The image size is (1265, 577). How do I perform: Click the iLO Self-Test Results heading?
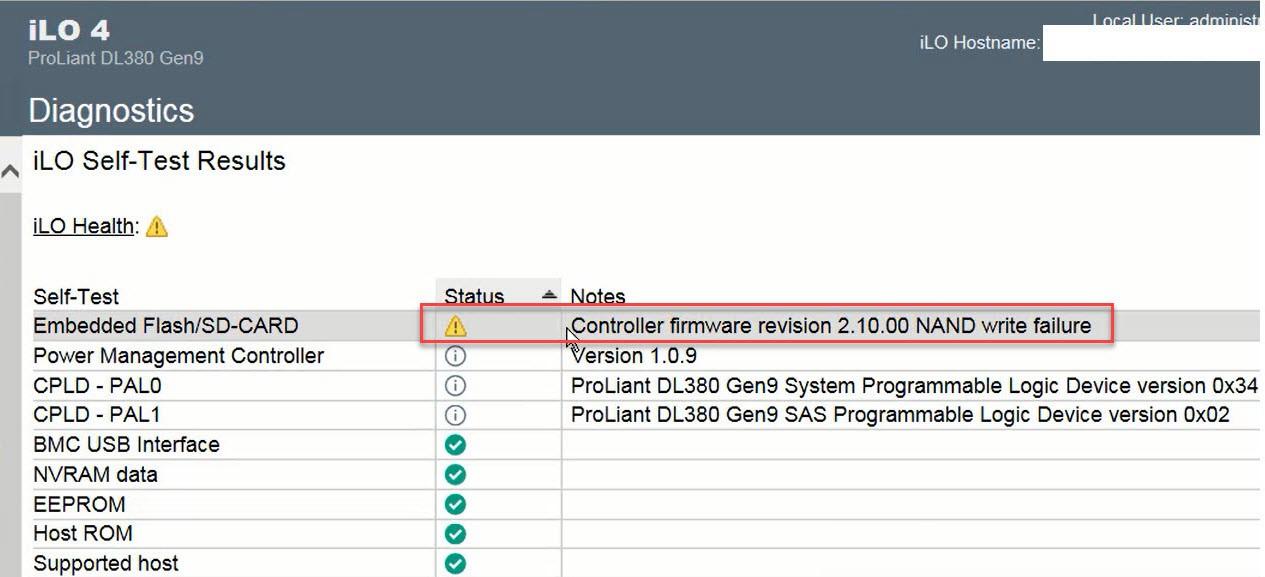(159, 161)
